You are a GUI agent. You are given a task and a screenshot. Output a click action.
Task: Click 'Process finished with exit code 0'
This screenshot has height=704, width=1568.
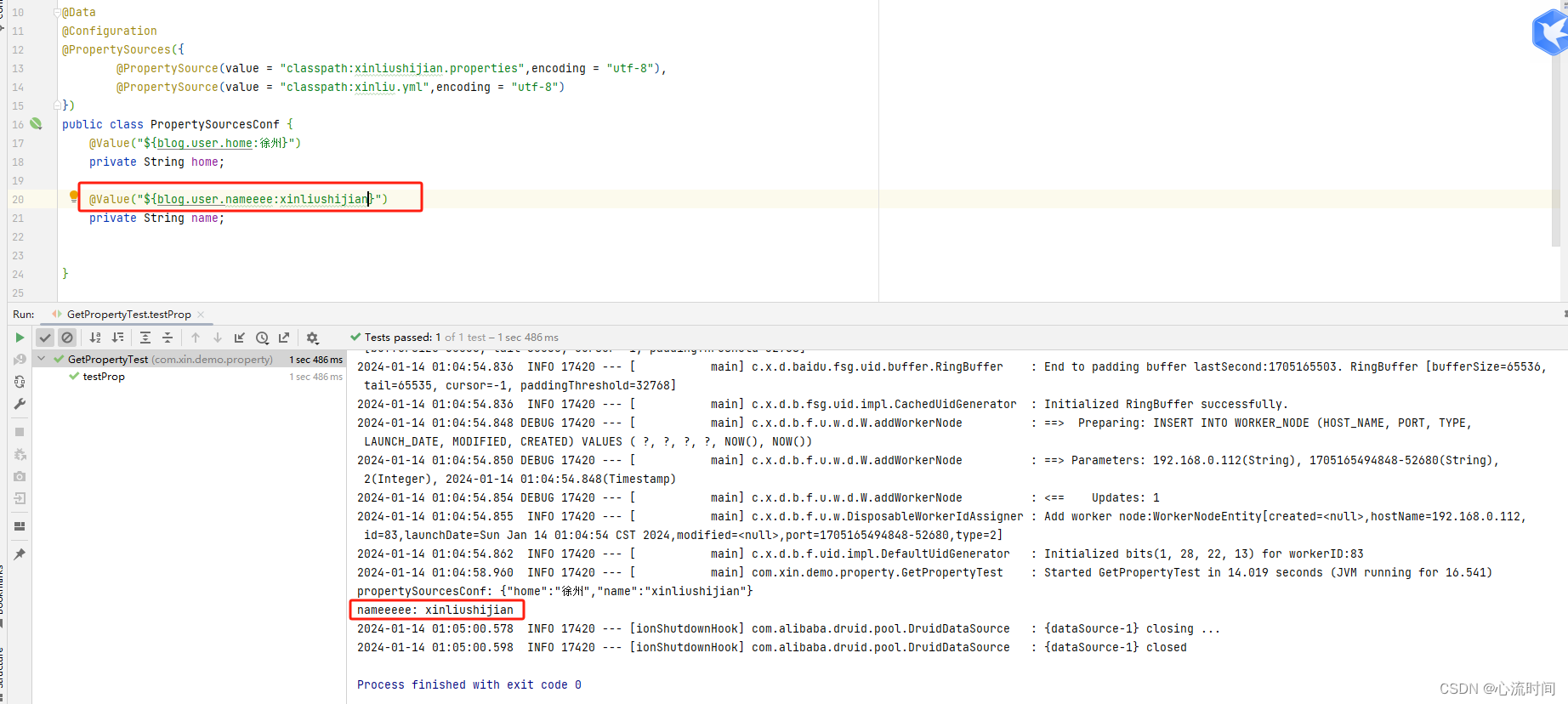click(469, 684)
